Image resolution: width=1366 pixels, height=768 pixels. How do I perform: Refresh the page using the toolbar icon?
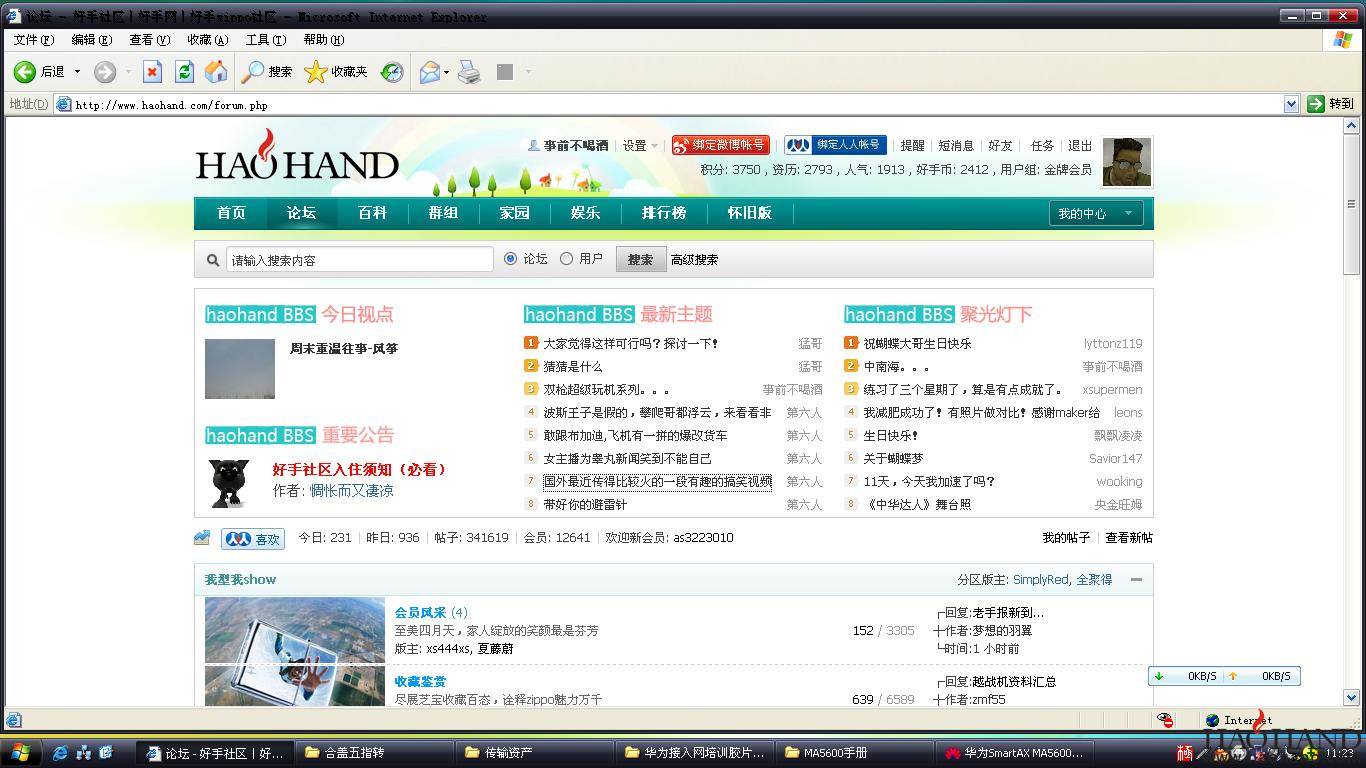point(184,72)
